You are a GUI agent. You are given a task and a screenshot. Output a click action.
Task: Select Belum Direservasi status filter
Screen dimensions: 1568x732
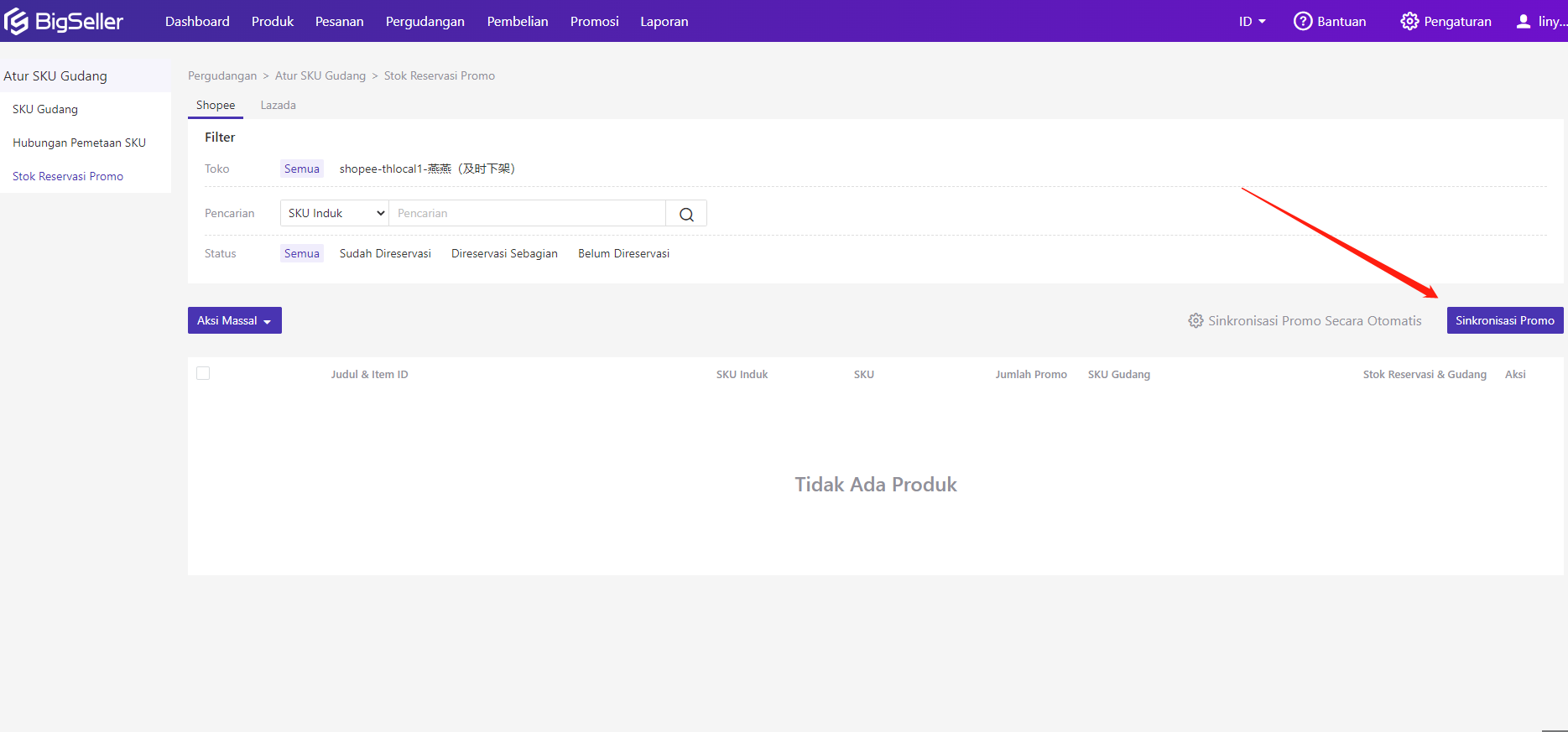(623, 253)
